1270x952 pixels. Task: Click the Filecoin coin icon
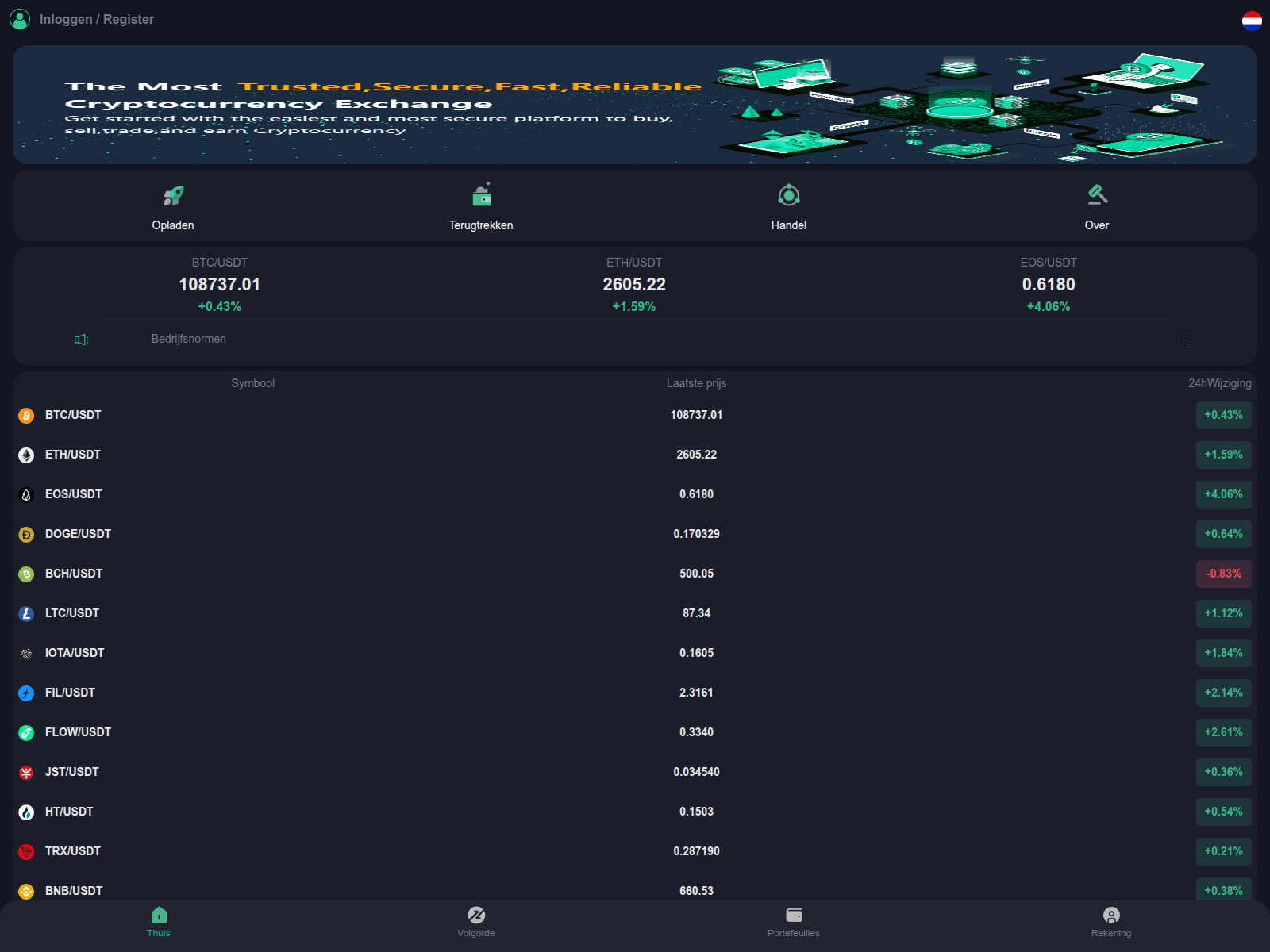click(26, 693)
